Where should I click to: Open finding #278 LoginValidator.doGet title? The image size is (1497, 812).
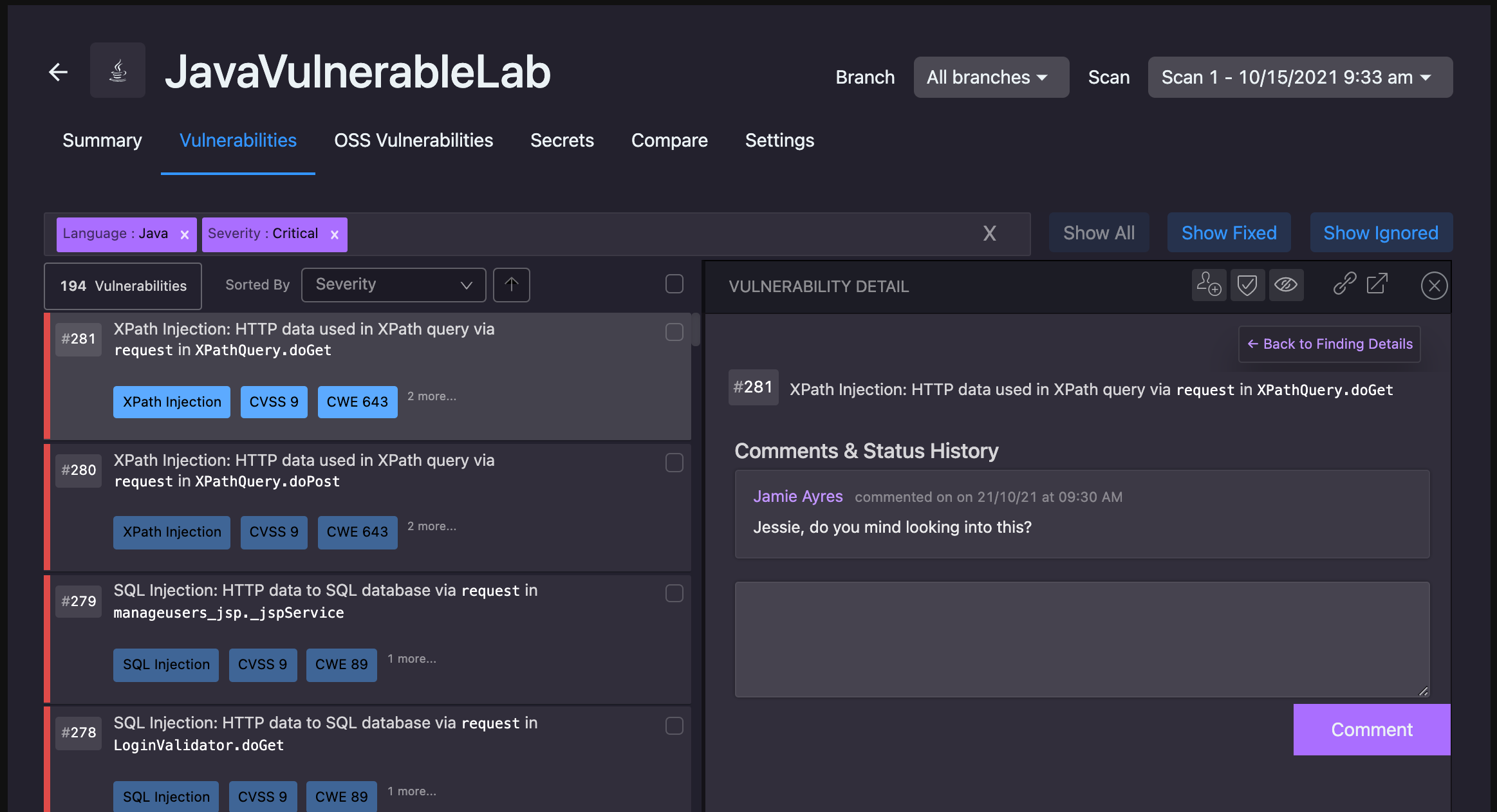326,734
